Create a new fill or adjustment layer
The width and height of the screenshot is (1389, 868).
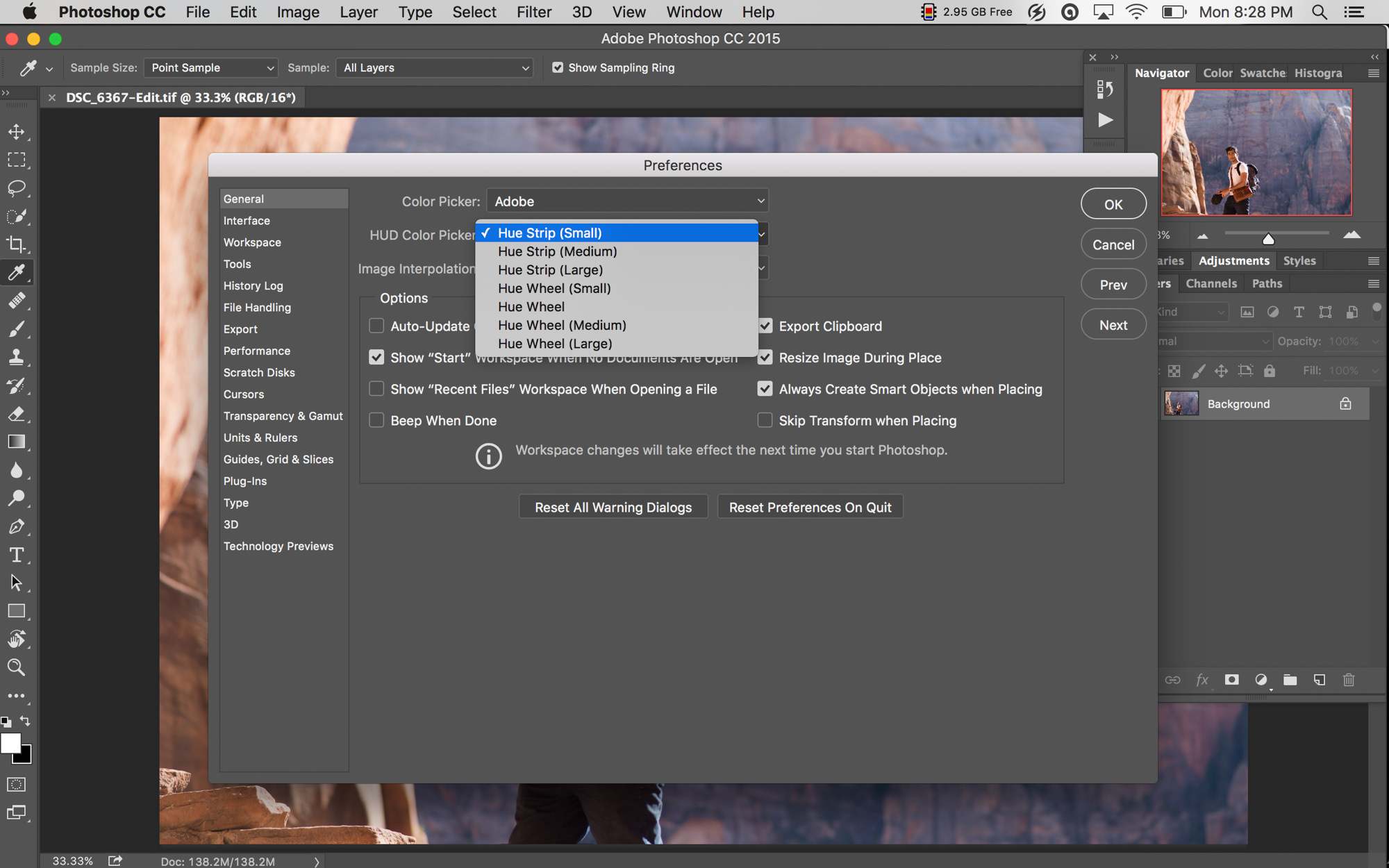click(1262, 680)
